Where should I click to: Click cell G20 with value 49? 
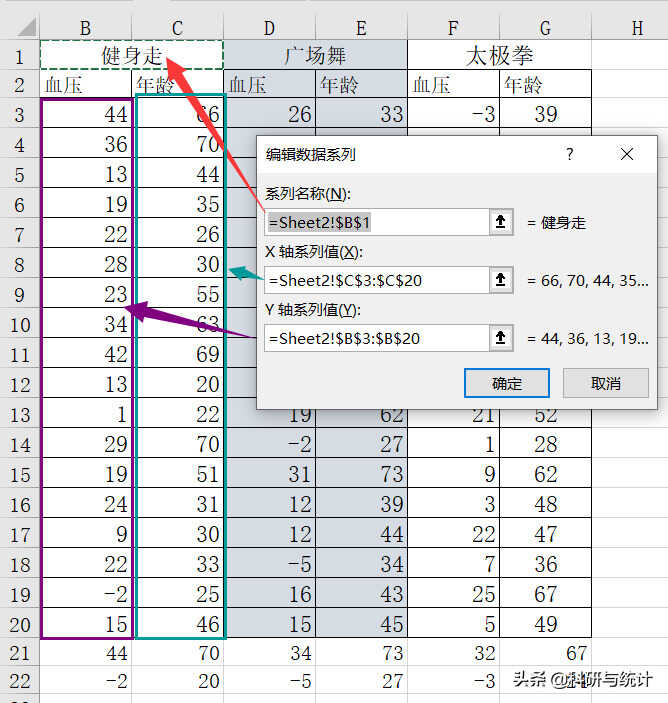(x=545, y=624)
